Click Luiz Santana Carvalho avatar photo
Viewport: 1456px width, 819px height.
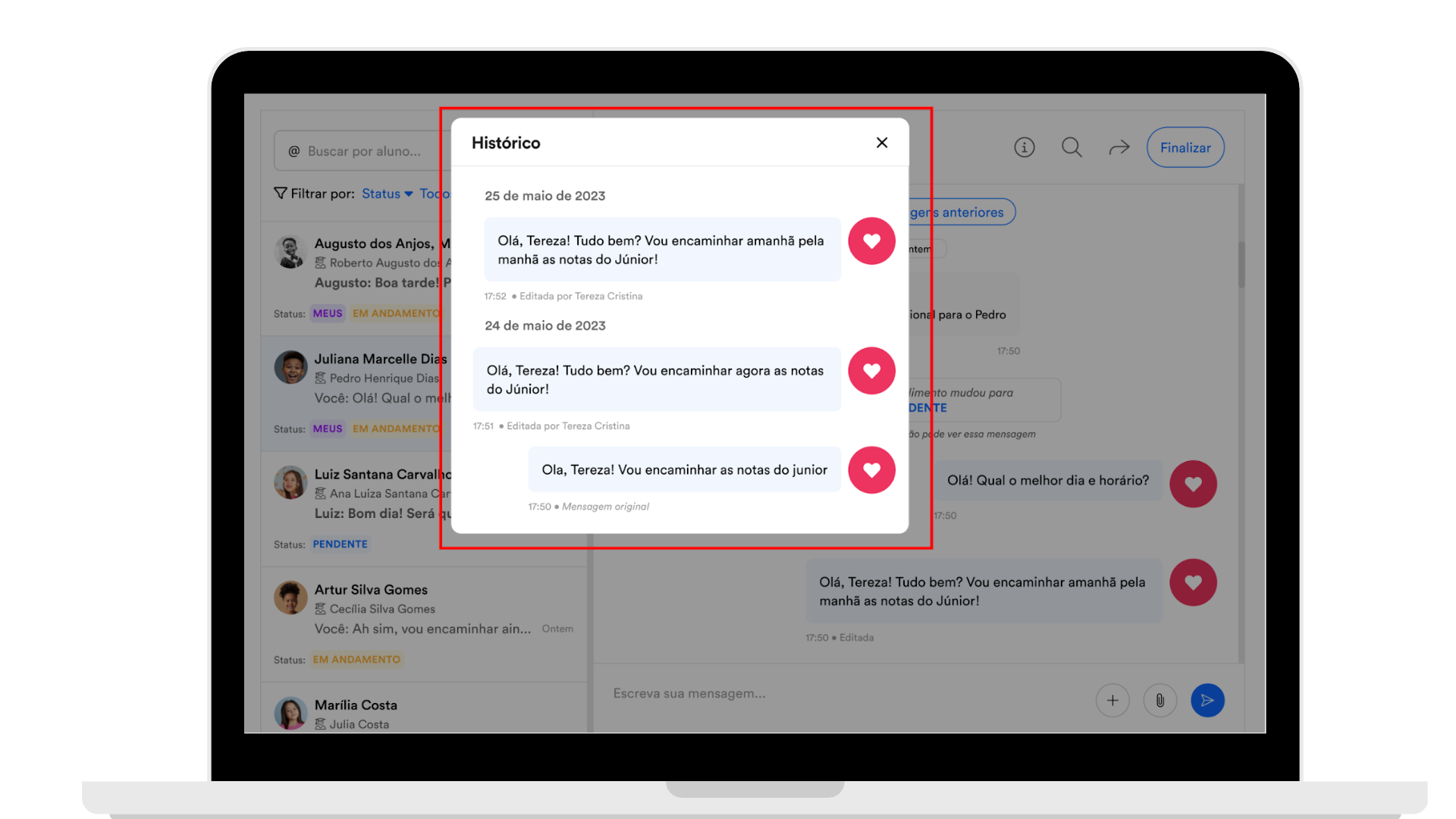pos(290,482)
